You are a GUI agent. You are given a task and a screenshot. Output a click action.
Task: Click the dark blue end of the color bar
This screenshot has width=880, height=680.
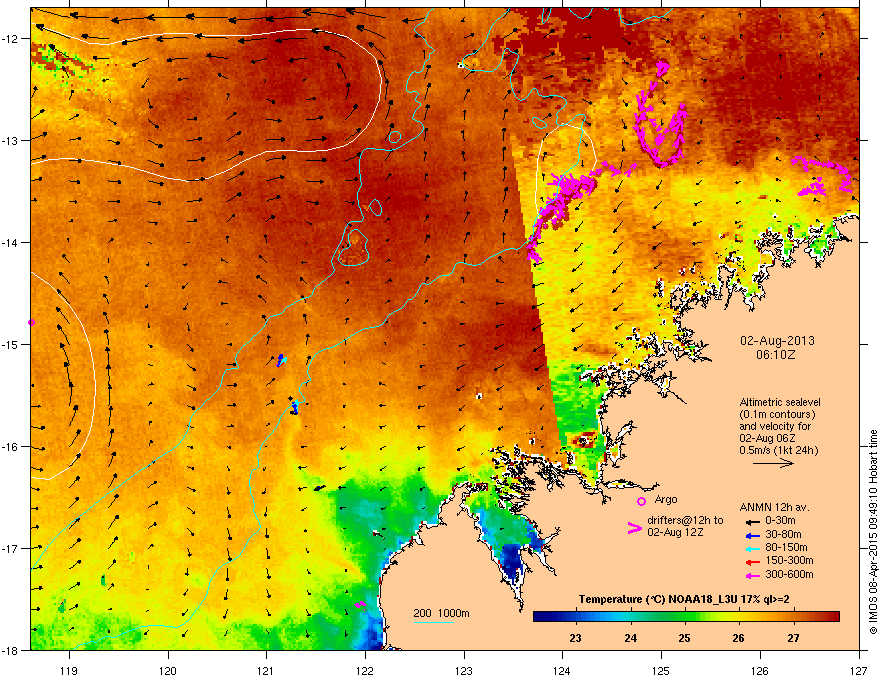[542, 617]
